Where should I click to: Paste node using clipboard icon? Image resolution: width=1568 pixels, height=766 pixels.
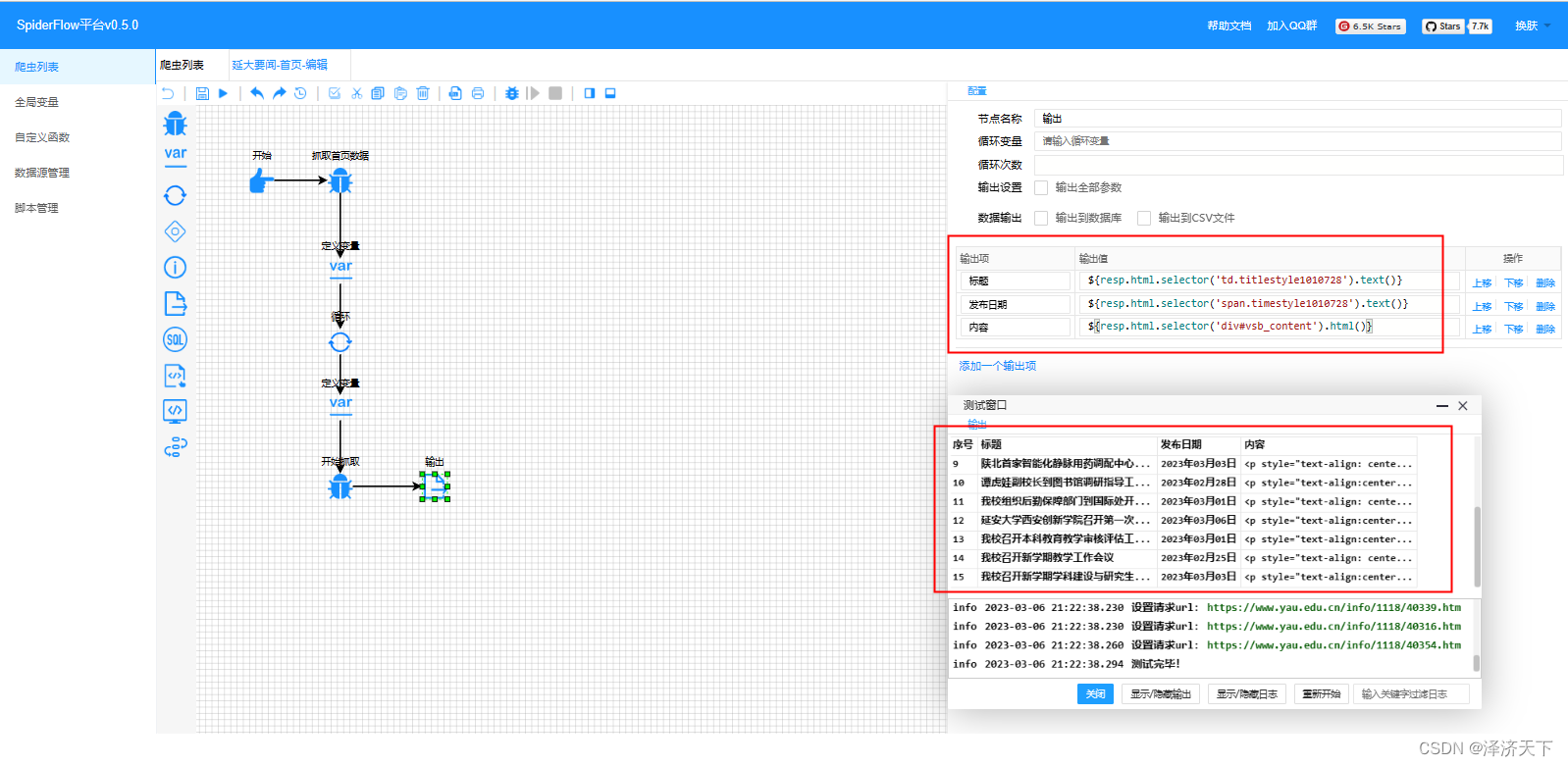400,93
